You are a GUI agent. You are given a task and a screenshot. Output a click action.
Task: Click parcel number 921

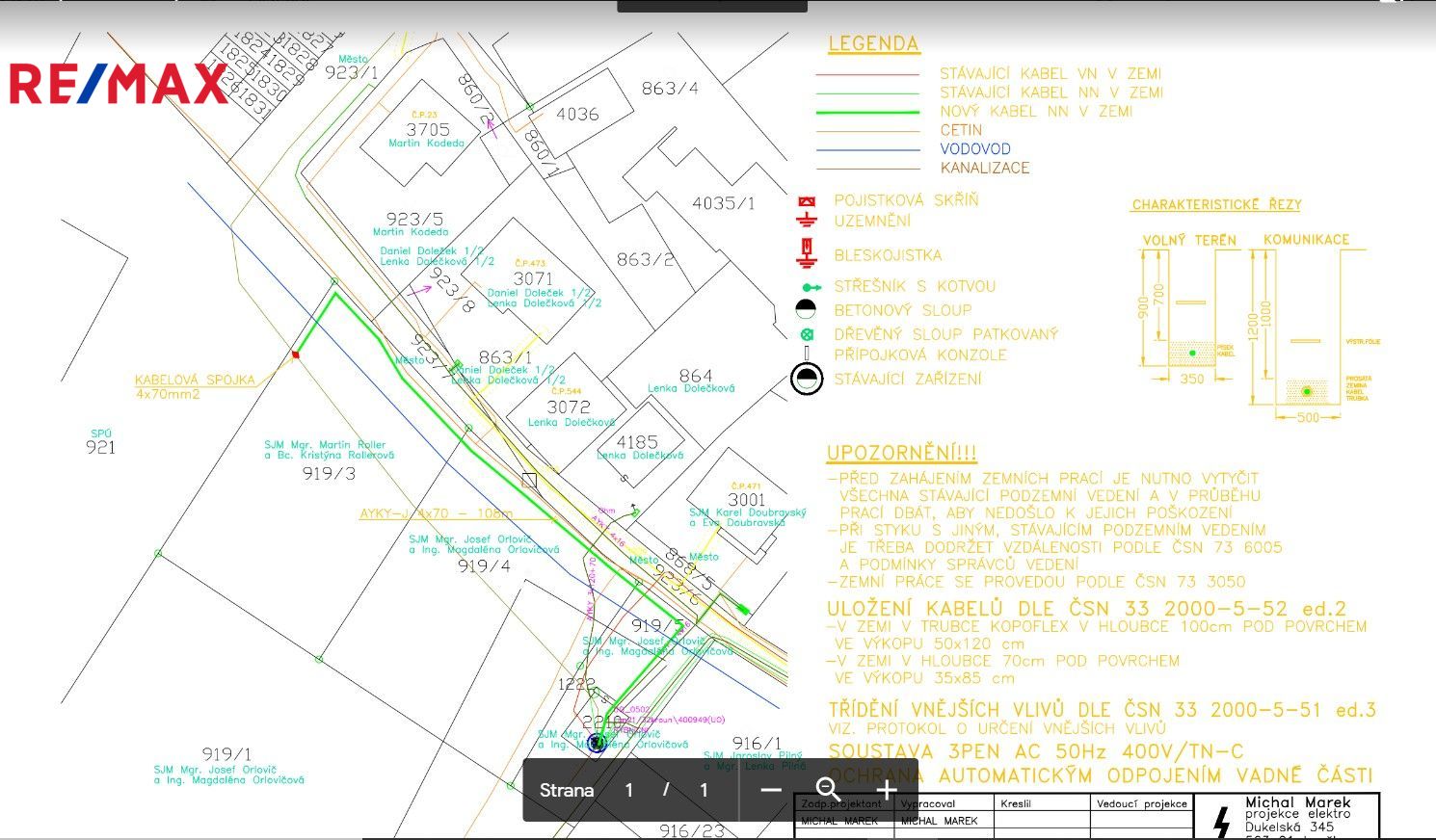[100, 447]
